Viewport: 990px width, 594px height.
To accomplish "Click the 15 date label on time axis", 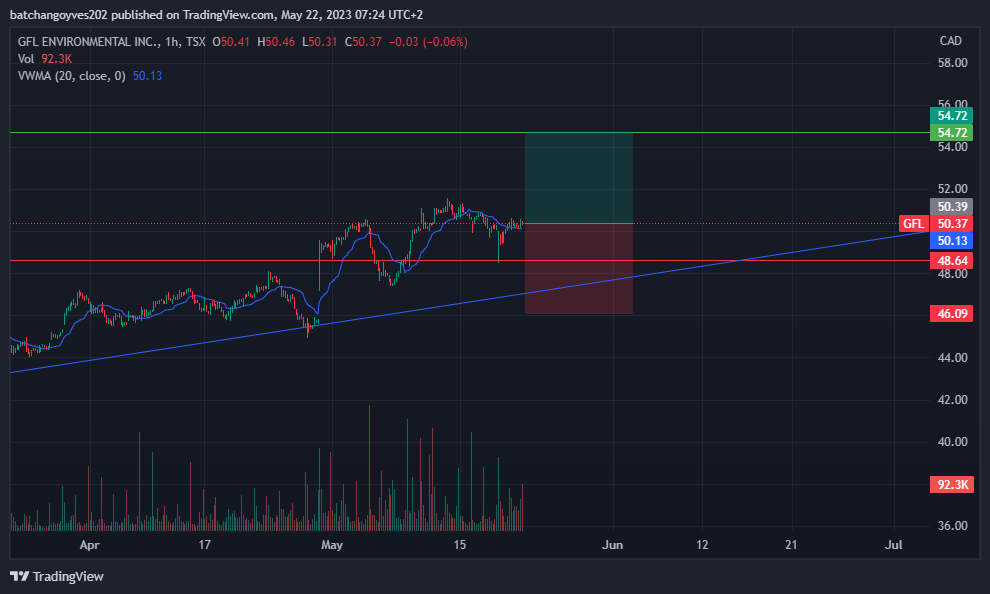I will click(460, 545).
